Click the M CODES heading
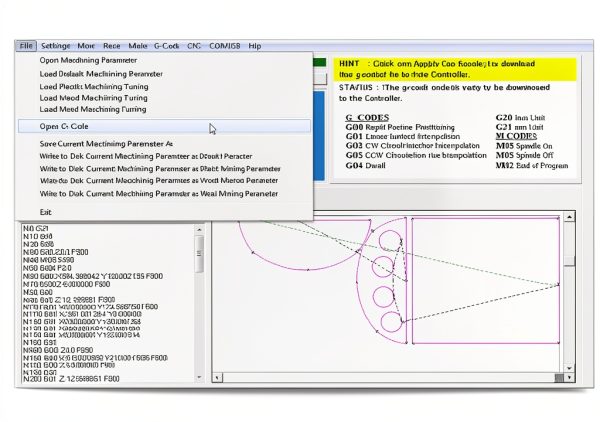 [x=516, y=136]
